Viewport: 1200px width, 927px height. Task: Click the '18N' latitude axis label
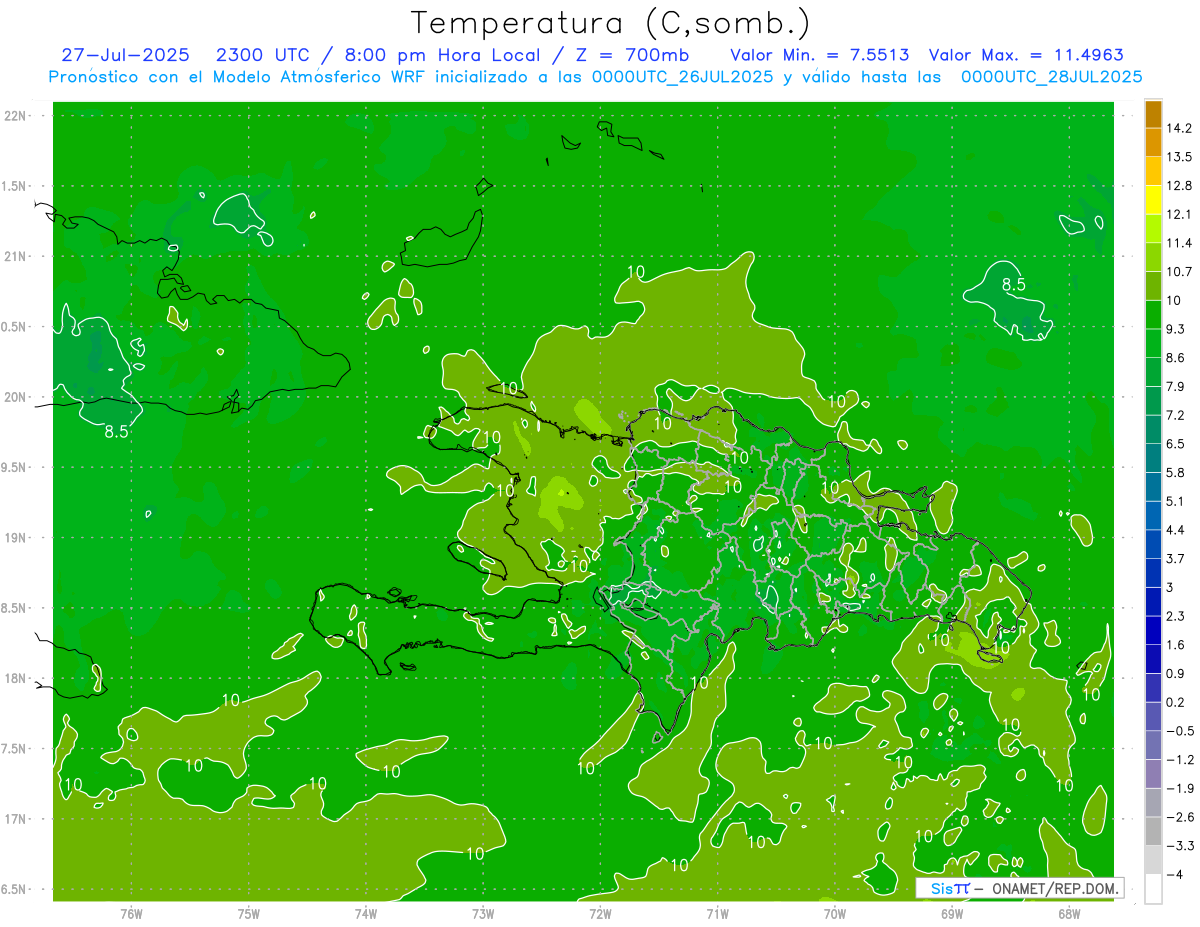click(16, 679)
